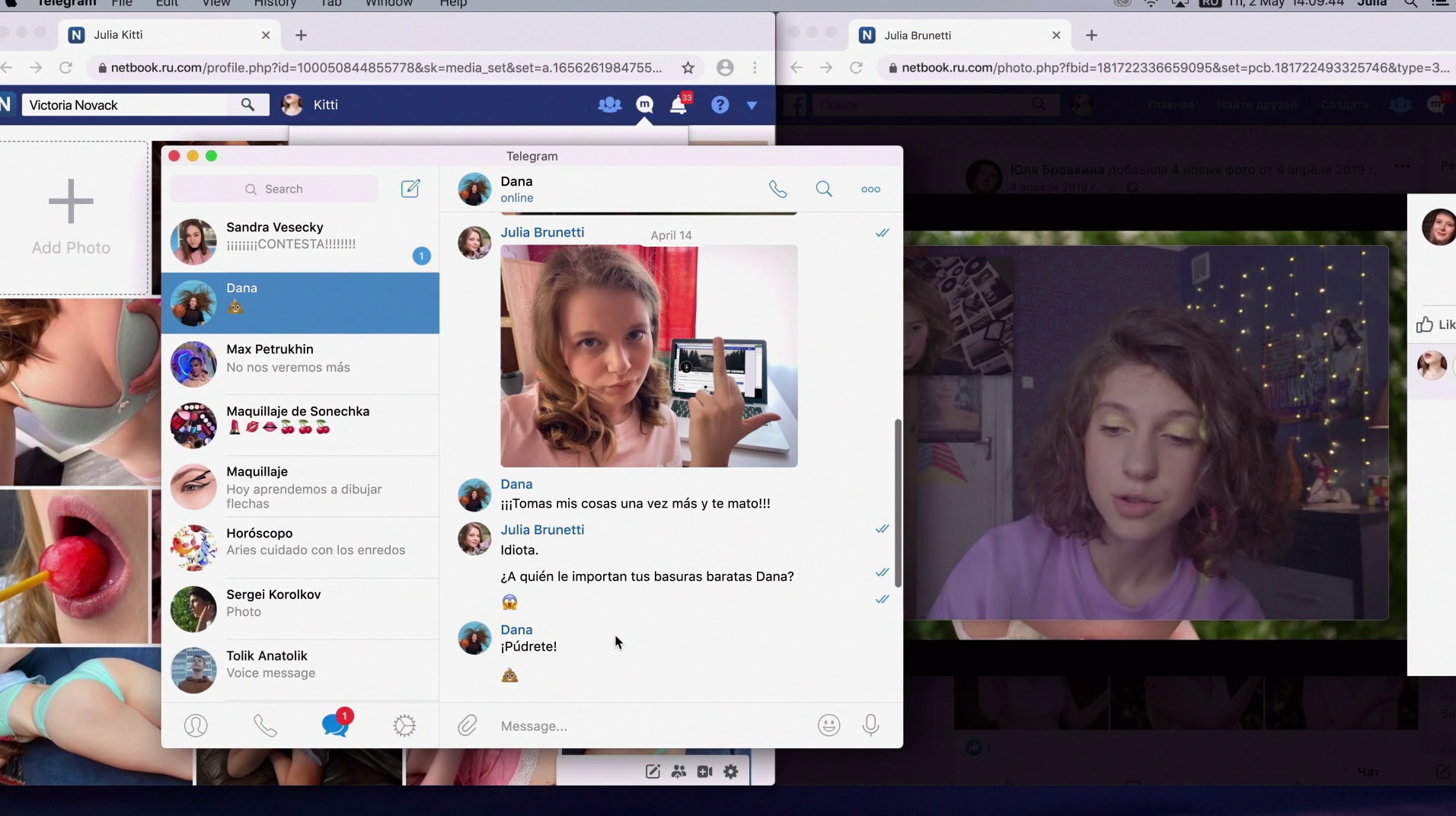Open the Sergei Korolkov chat
1456x816 pixels.
coord(300,609)
